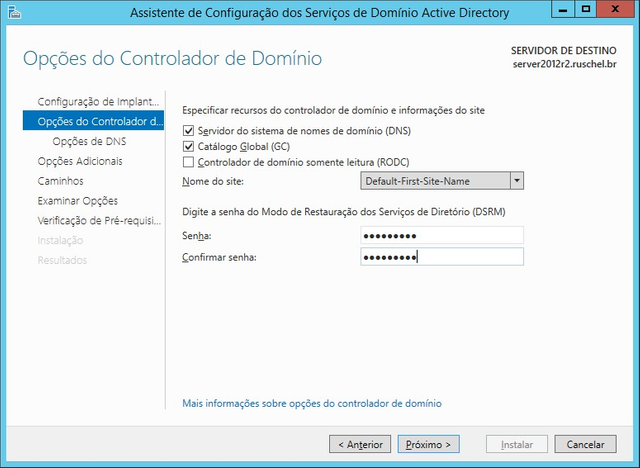Click the Opções do Controlador de Domínio heading
Screen dimensions: 640x468
[172, 58]
